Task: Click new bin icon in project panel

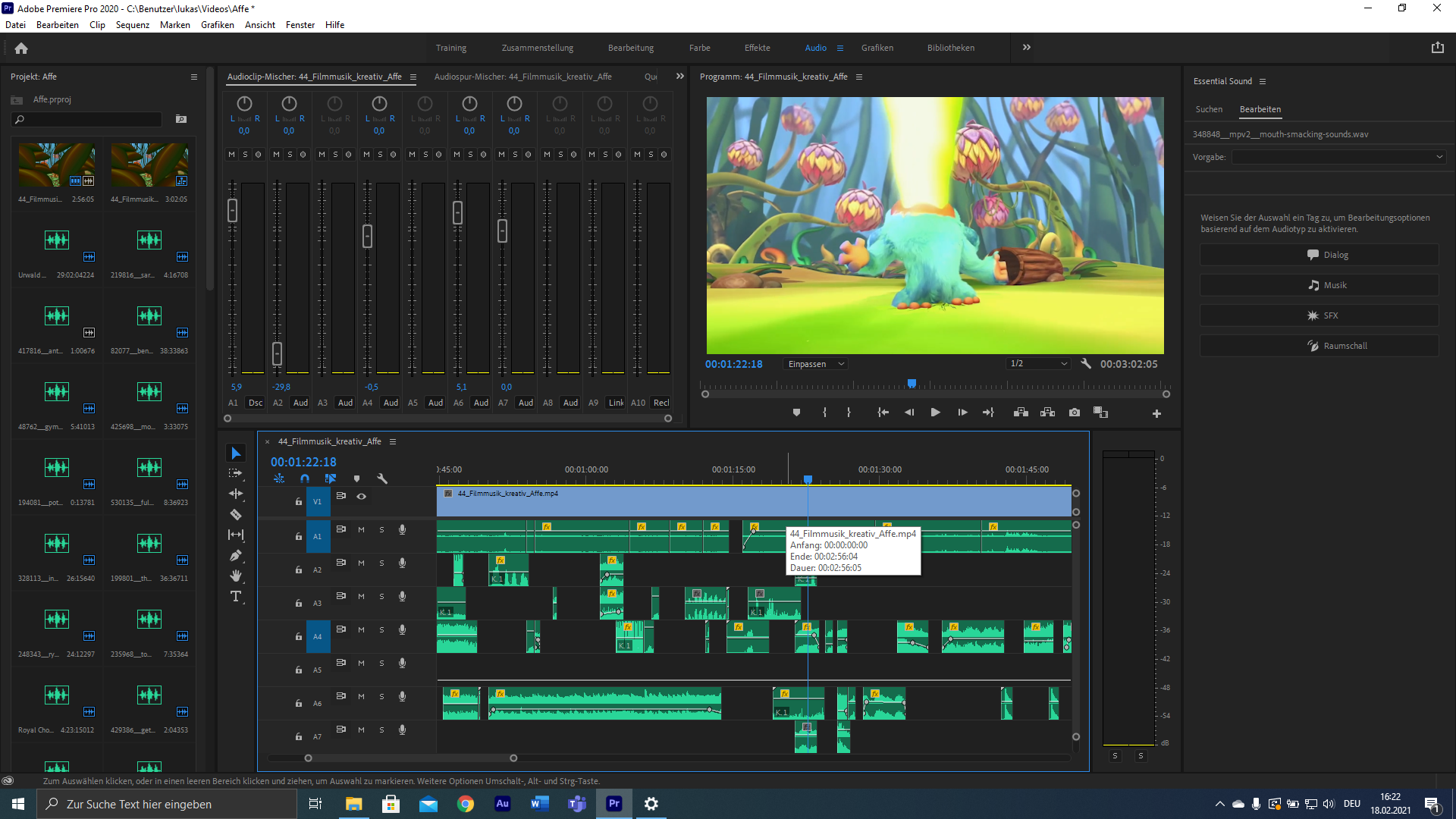Action: (x=181, y=119)
